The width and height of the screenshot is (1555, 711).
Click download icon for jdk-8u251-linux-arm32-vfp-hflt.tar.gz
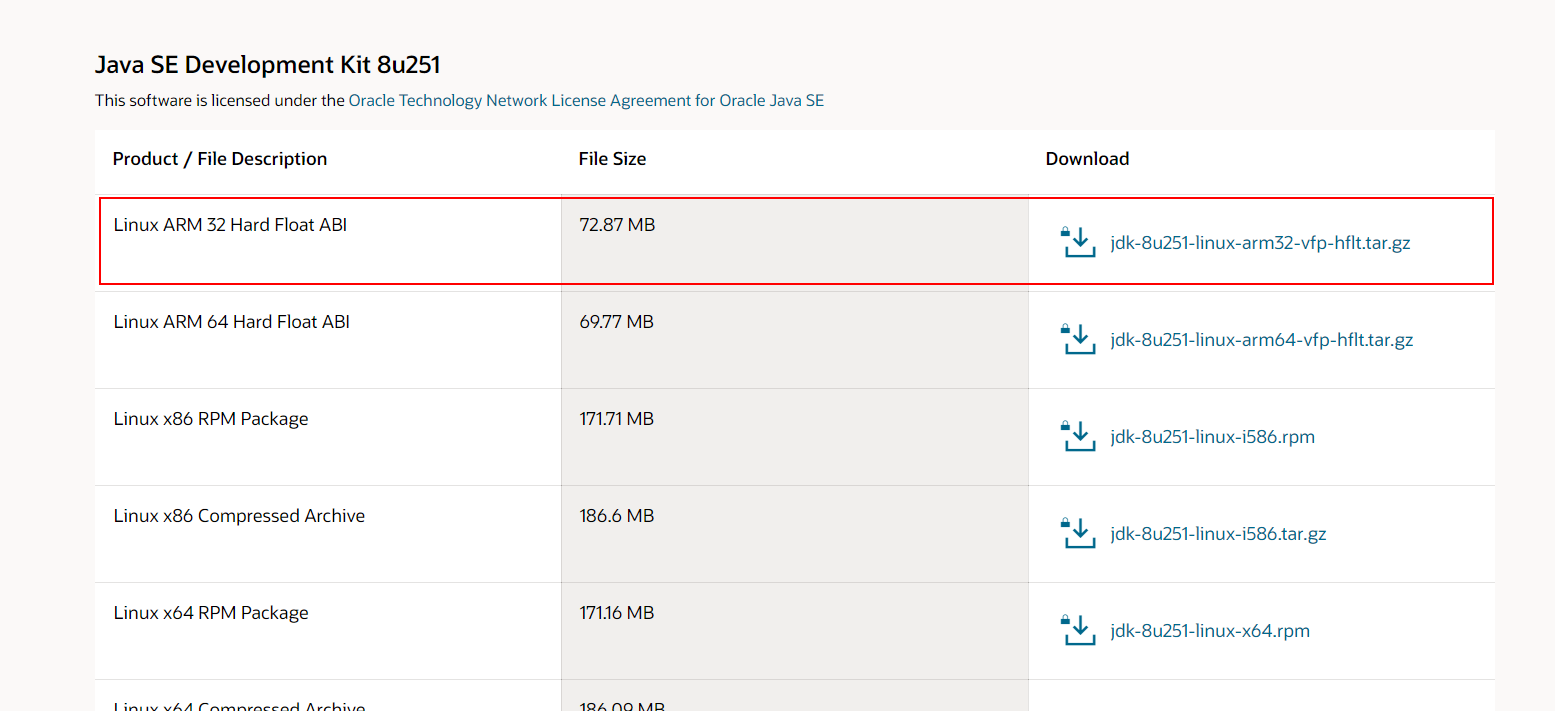click(1078, 242)
